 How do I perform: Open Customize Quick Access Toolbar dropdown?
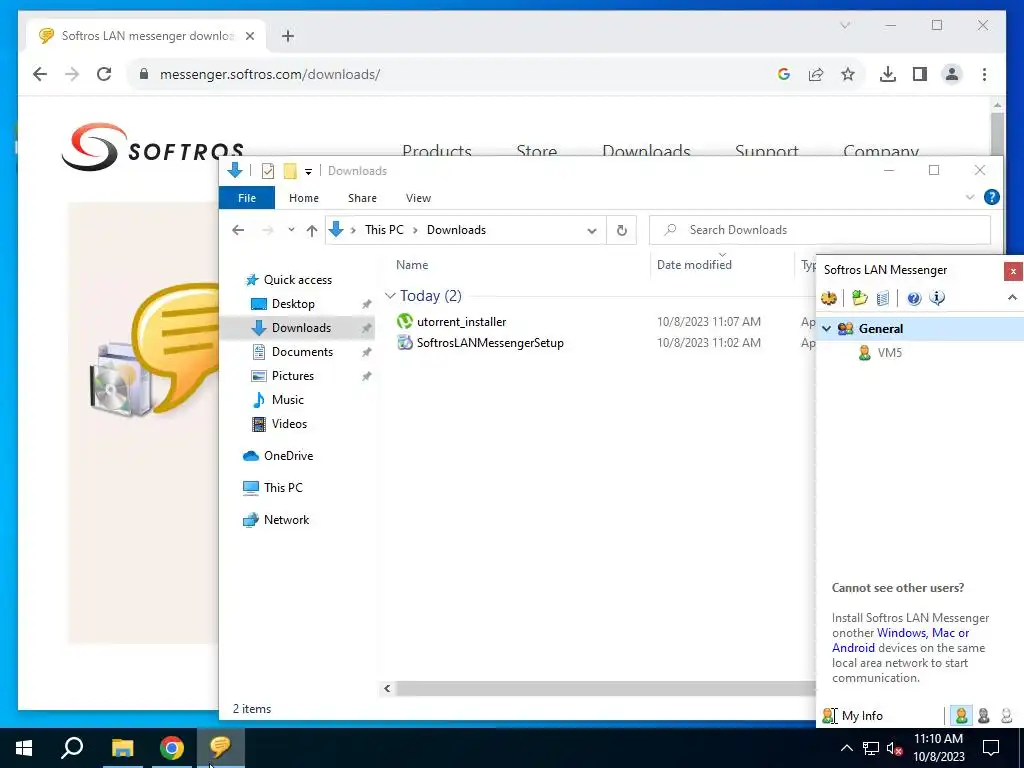point(308,172)
